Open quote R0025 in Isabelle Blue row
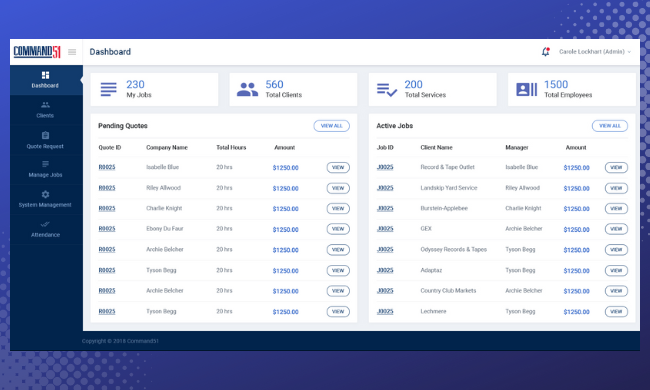This screenshot has width=650, height=390. (107, 167)
